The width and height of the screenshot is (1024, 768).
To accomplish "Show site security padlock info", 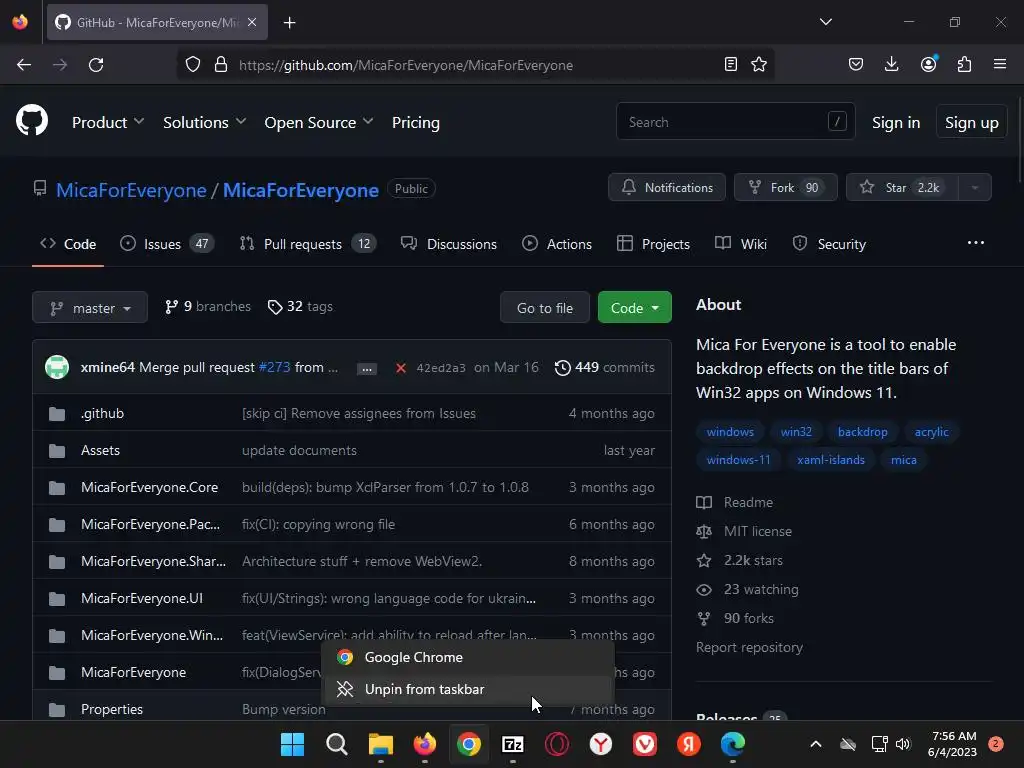I will (221, 65).
